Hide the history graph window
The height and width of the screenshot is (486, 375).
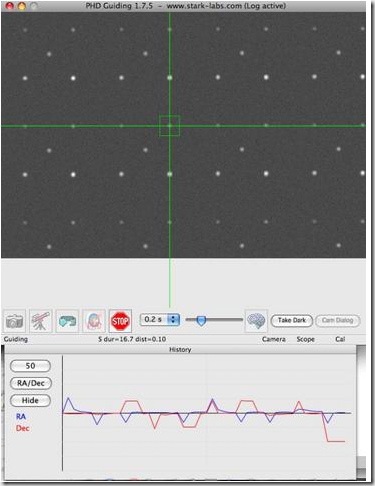(30, 400)
